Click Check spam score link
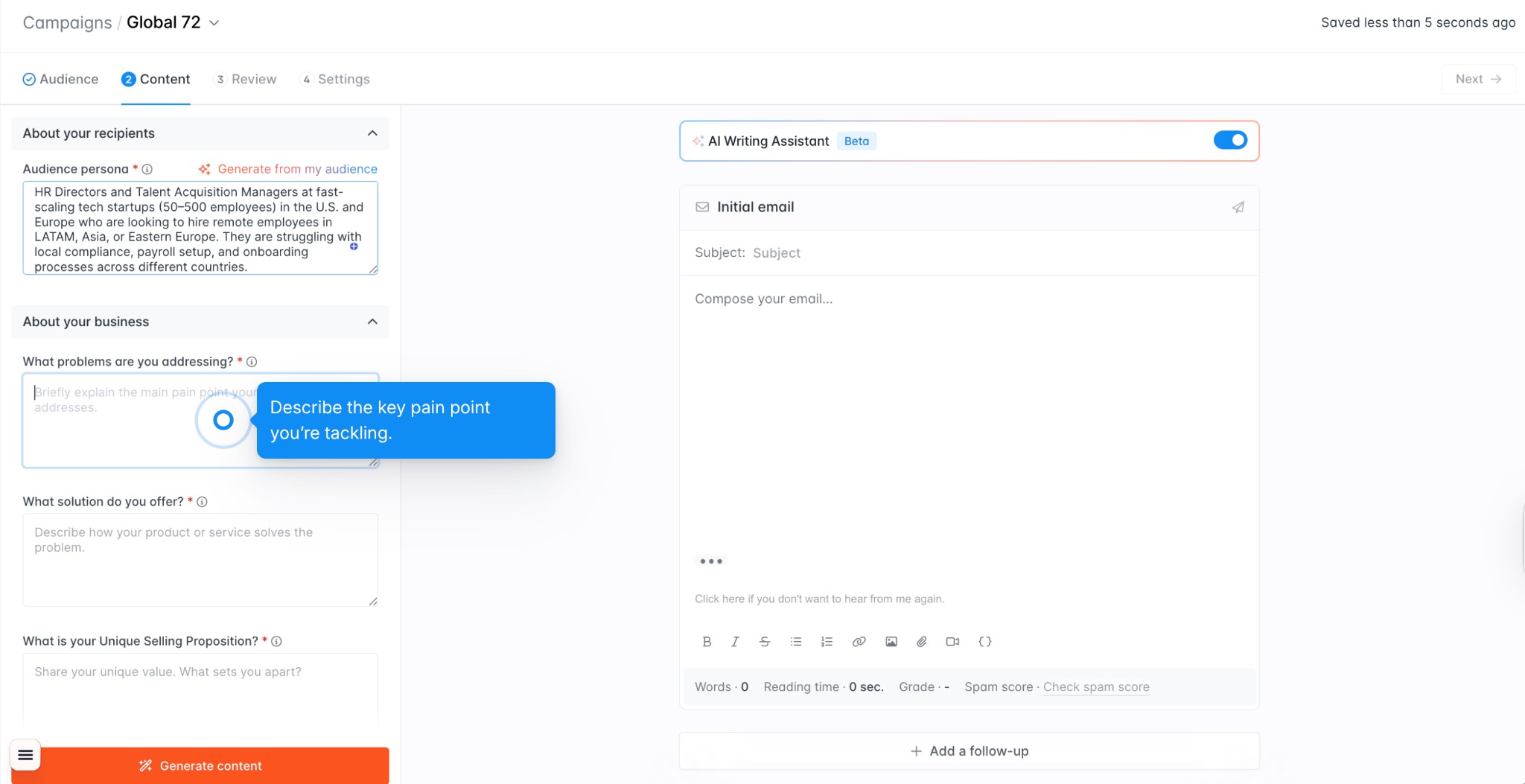 pyautogui.click(x=1096, y=686)
